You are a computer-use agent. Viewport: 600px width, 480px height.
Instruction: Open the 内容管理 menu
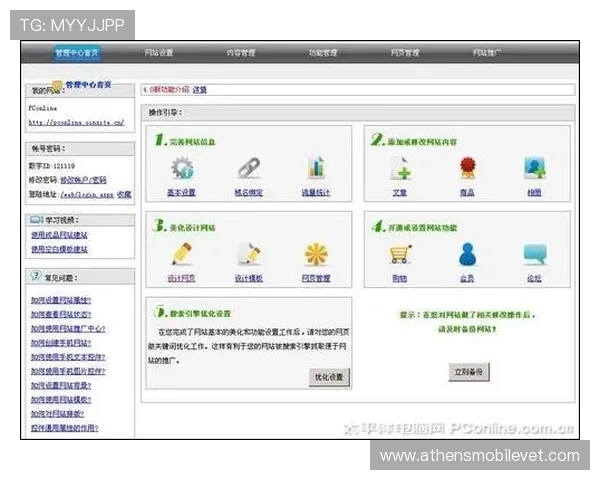(x=241, y=53)
